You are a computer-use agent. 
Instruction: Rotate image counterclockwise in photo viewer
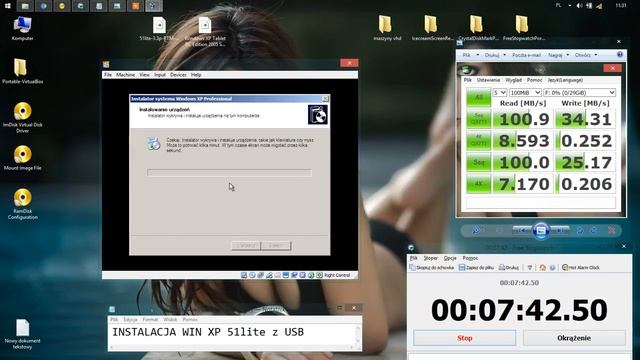click(x=580, y=231)
